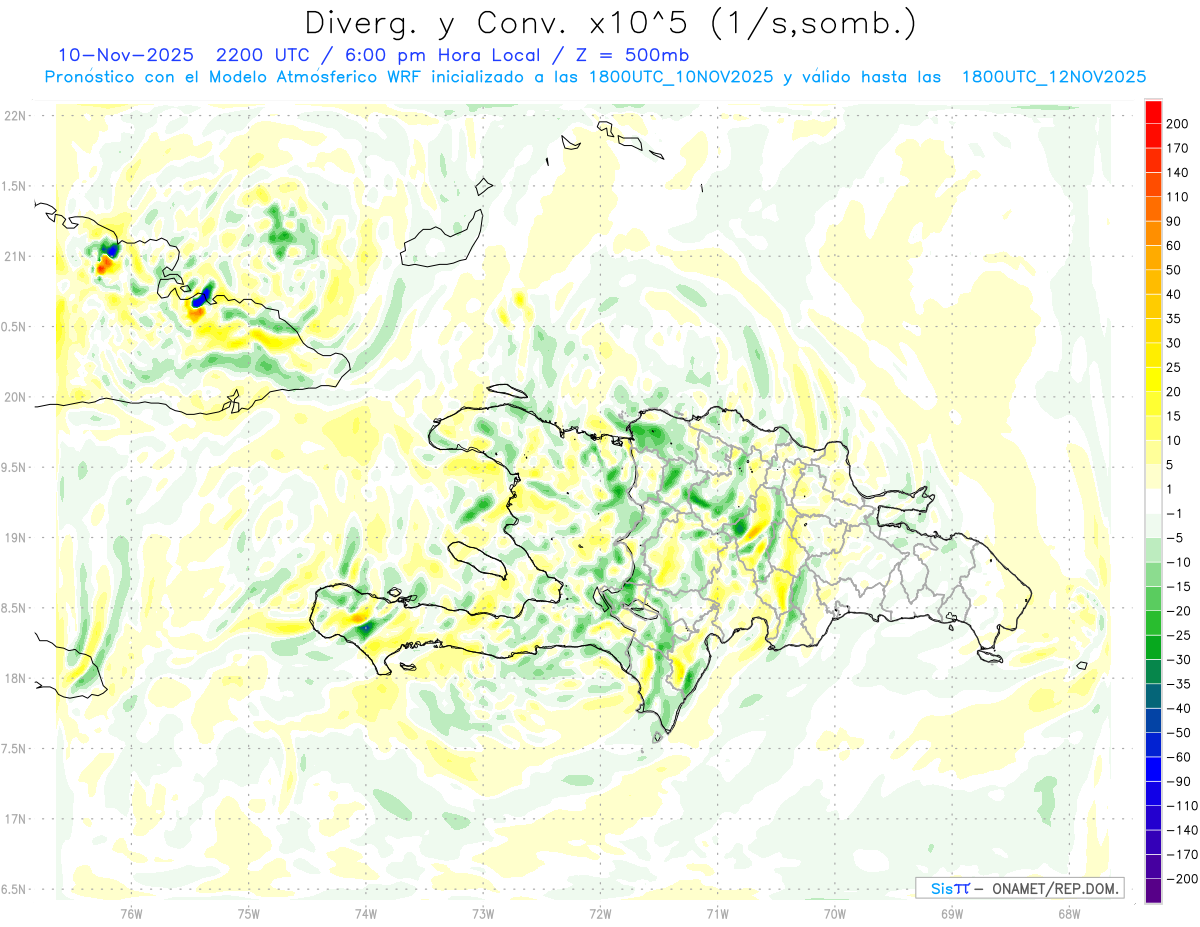This screenshot has height=927, width=1200.
Task: Click the '22N' latitude label
Action: [14, 115]
